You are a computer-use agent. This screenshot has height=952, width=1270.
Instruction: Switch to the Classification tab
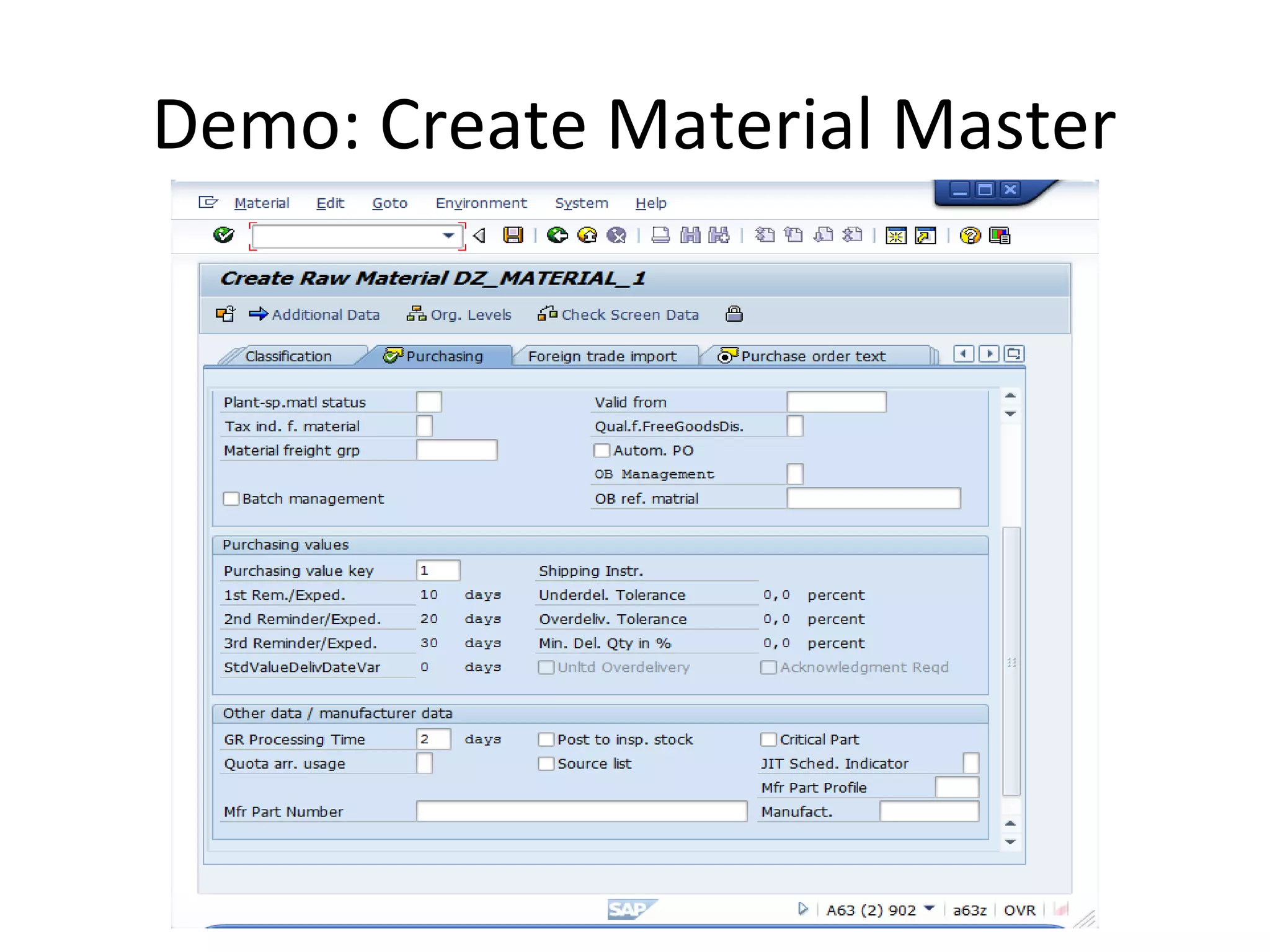click(288, 356)
